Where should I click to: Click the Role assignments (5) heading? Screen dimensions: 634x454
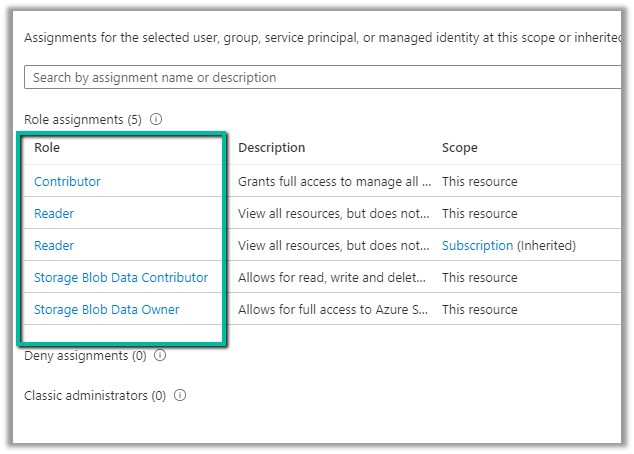(x=83, y=119)
